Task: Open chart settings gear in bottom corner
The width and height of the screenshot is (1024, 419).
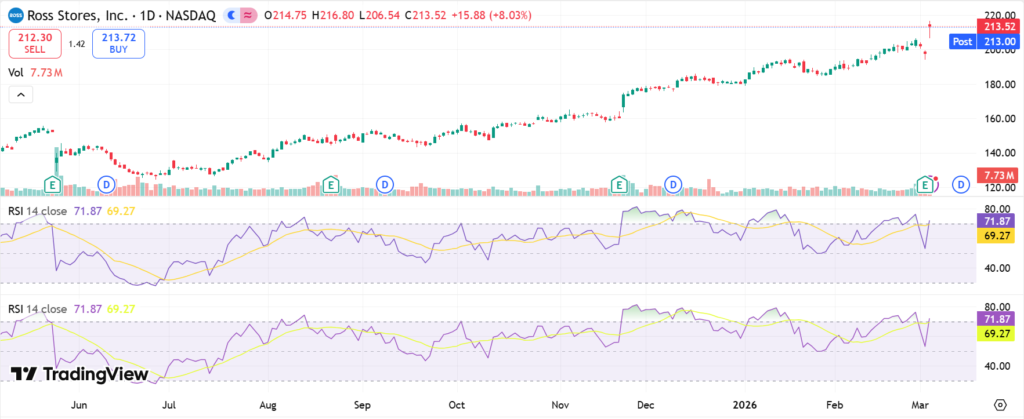Action: coord(1000,402)
